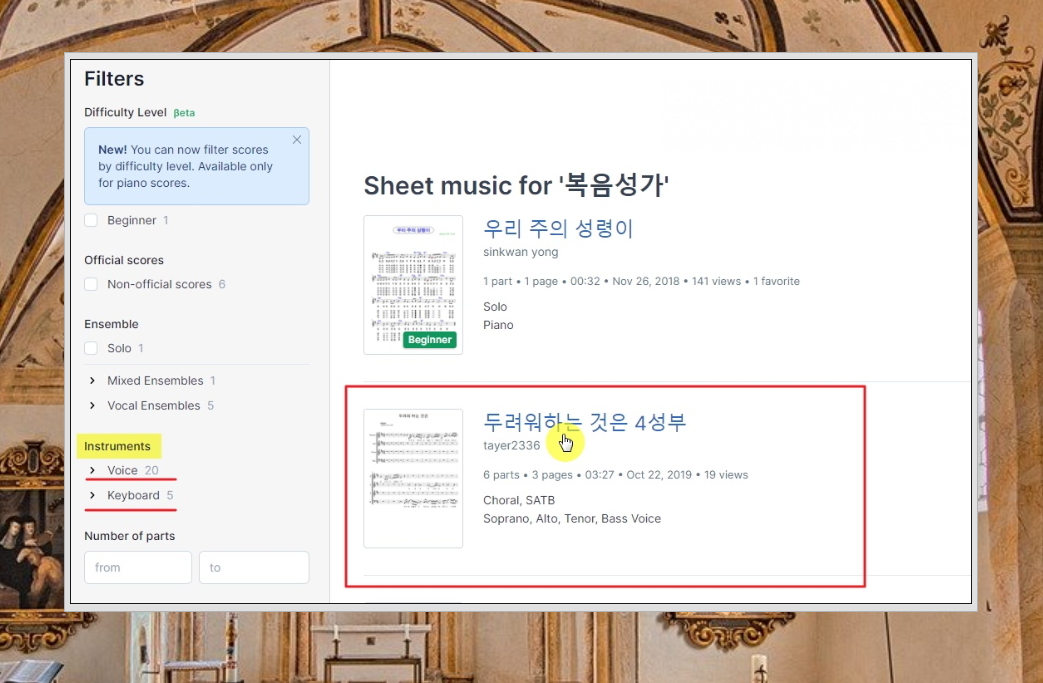This screenshot has width=1043, height=683.
Task: Click the 'Choral, SATB' text
Action: pos(519,500)
